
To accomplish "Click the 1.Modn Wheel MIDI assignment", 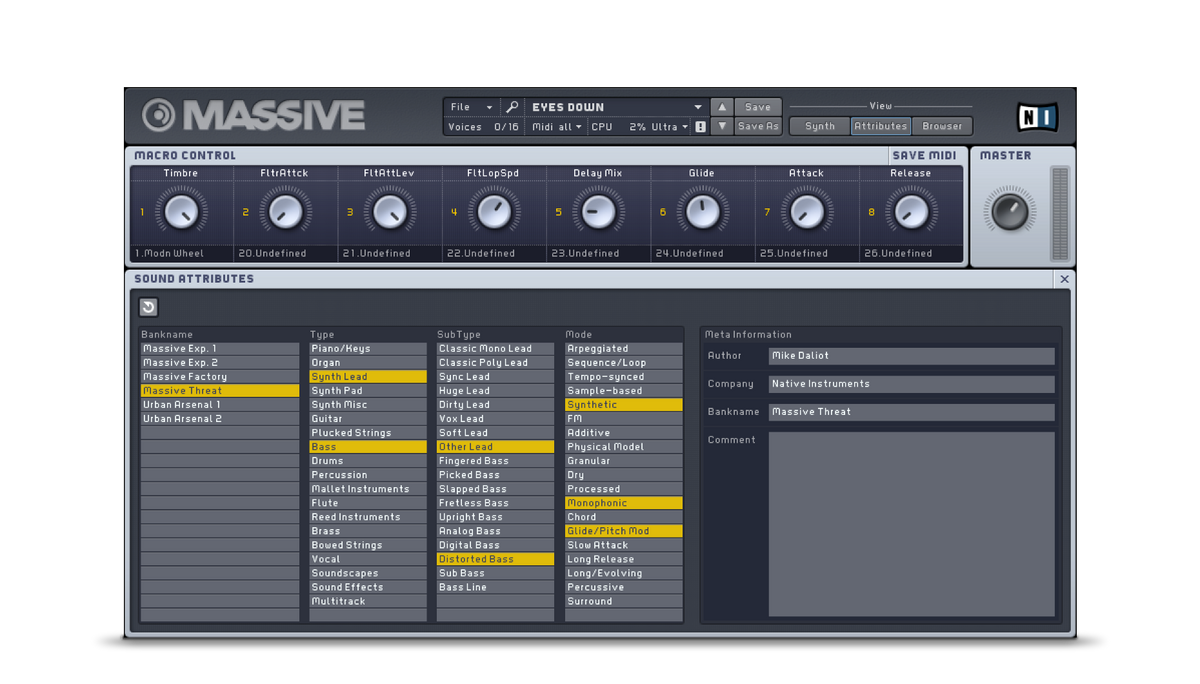I will (x=181, y=254).
